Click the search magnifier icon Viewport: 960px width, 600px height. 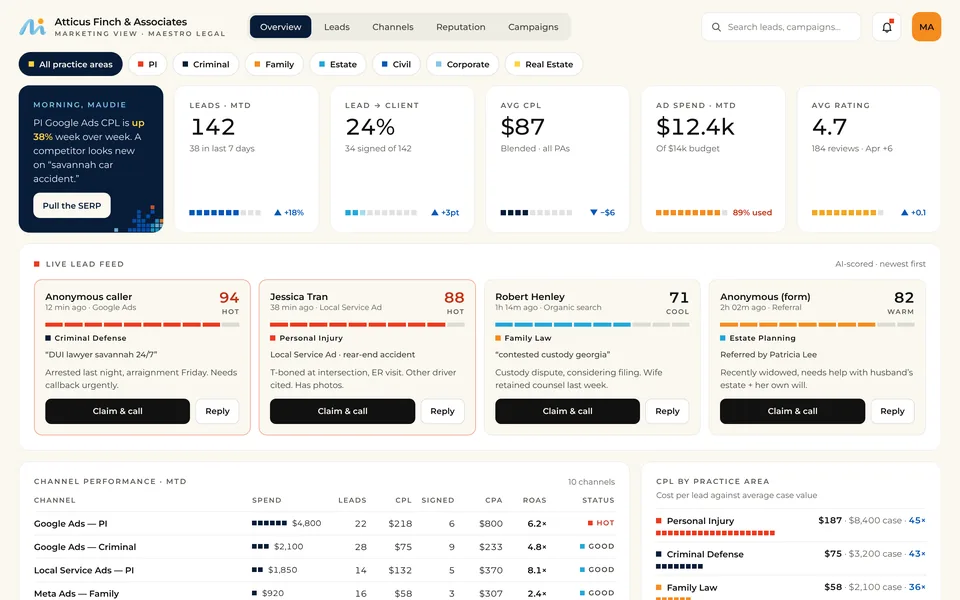coord(716,27)
